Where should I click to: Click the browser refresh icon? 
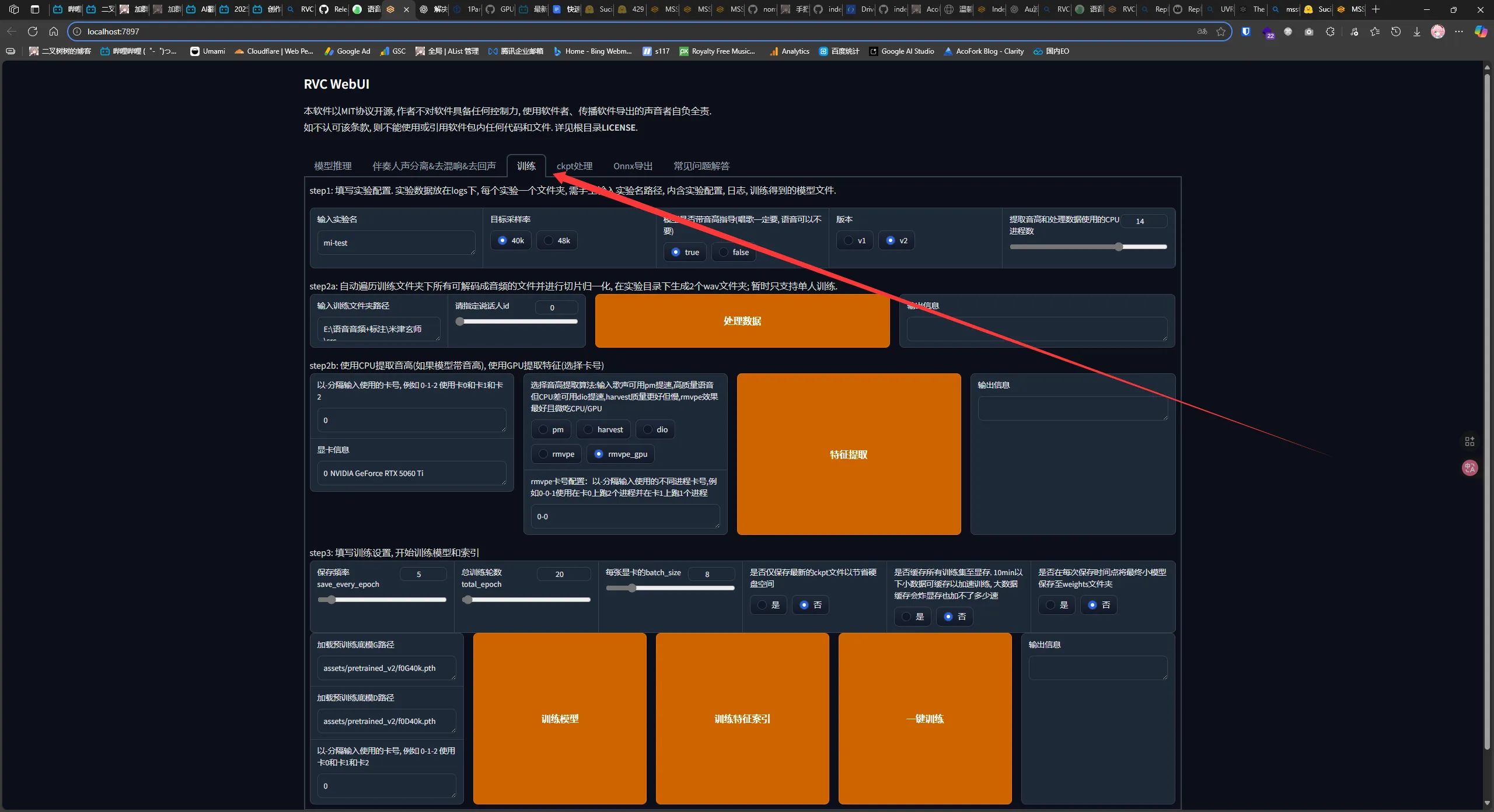(x=33, y=32)
